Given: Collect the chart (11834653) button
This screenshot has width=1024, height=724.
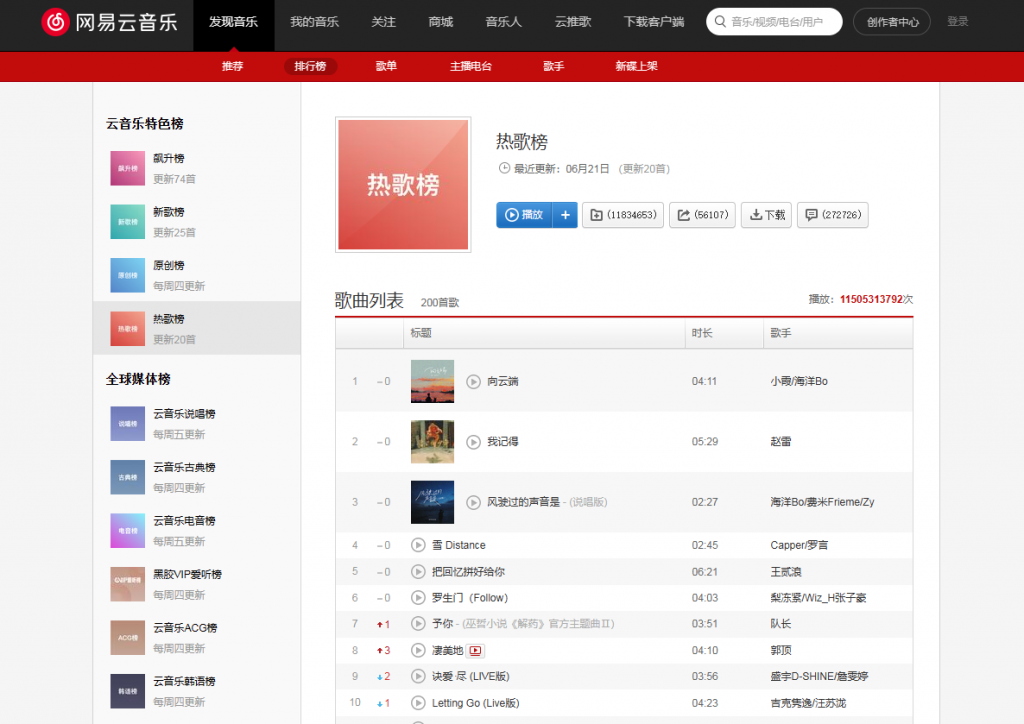Looking at the screenshot, I should (623, 215).
